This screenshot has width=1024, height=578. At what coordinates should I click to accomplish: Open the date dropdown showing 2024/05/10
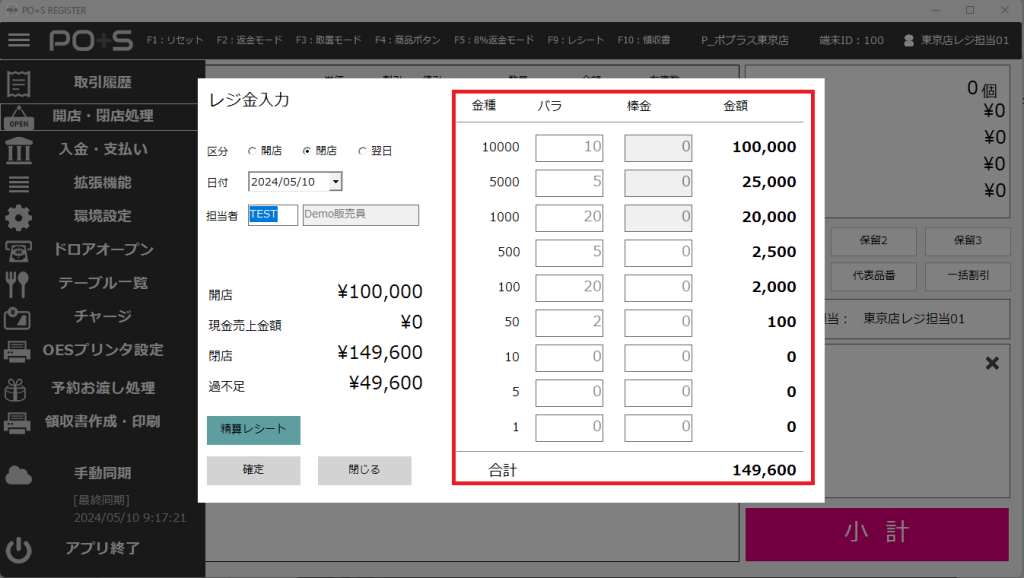click(335, 182)
